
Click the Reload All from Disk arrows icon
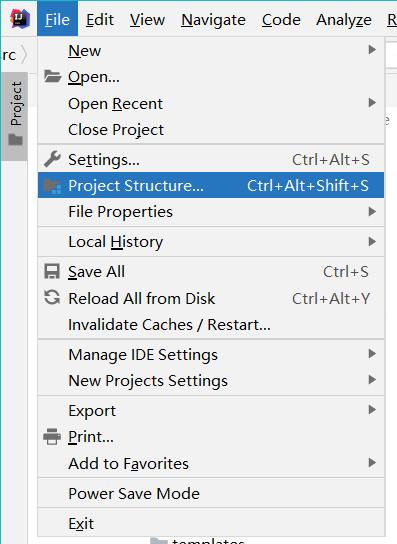pos(52,298)
